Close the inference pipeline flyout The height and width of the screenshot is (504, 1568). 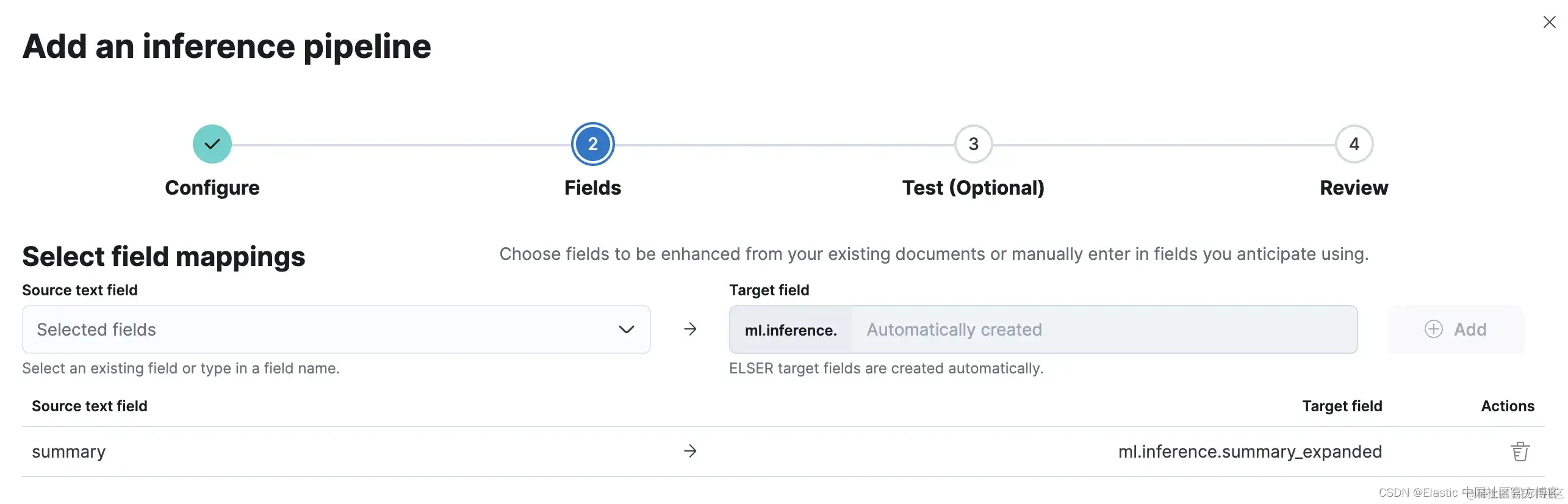click(x=1549, y=22)
